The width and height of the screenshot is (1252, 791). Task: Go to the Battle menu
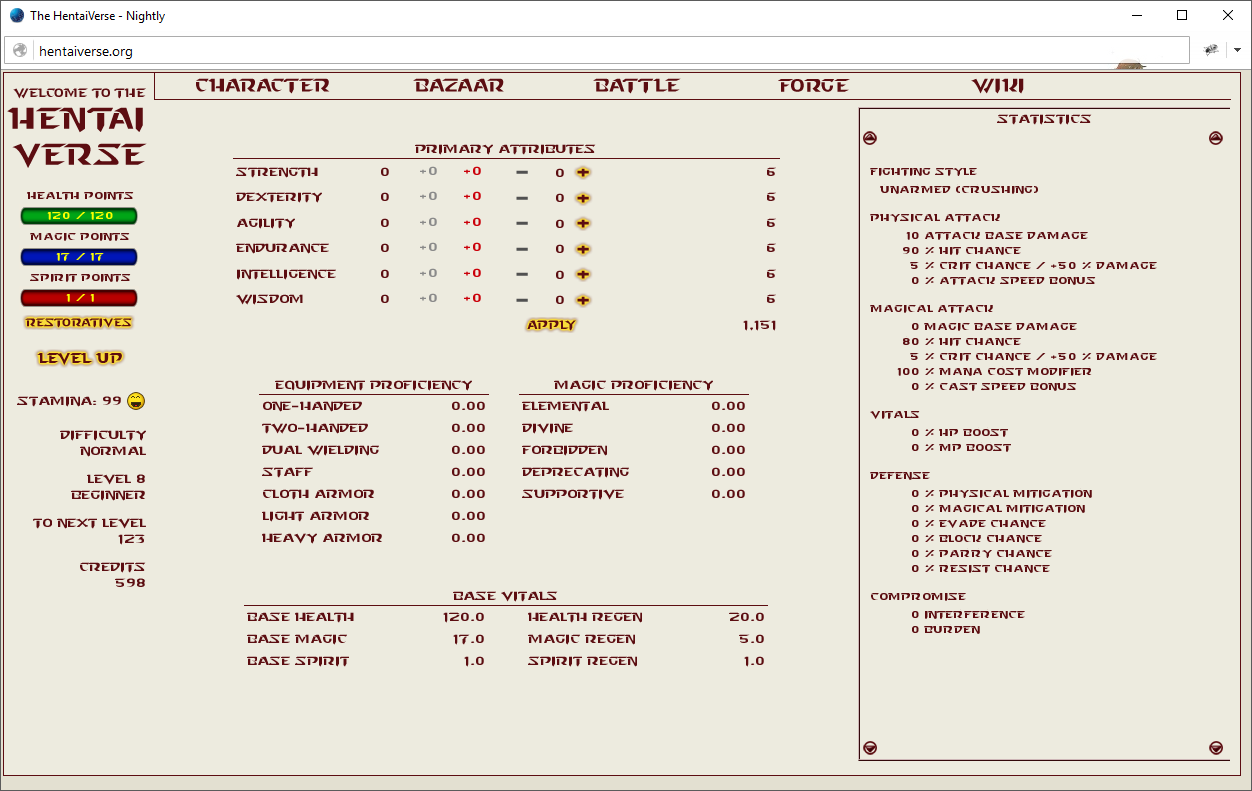(636, 86)
